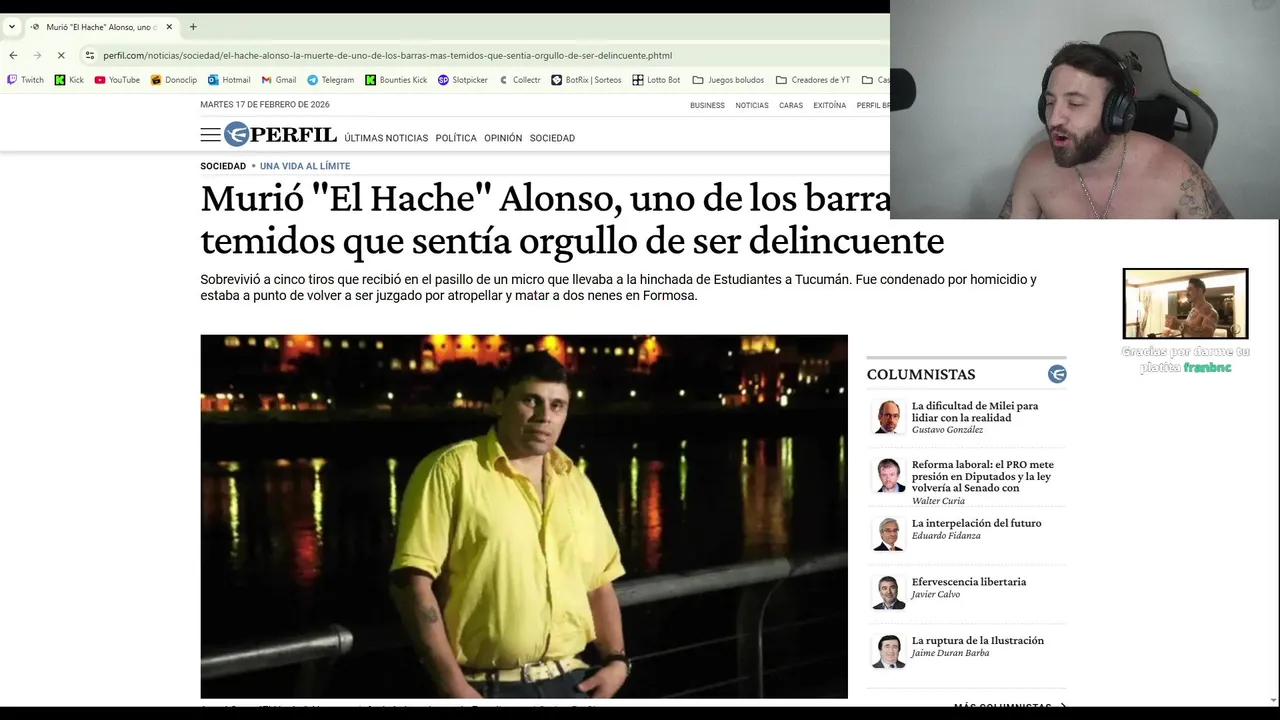Screen dimensions: 1280x720
Task: Open the Gmail bookmark
Action: (279, 80)
